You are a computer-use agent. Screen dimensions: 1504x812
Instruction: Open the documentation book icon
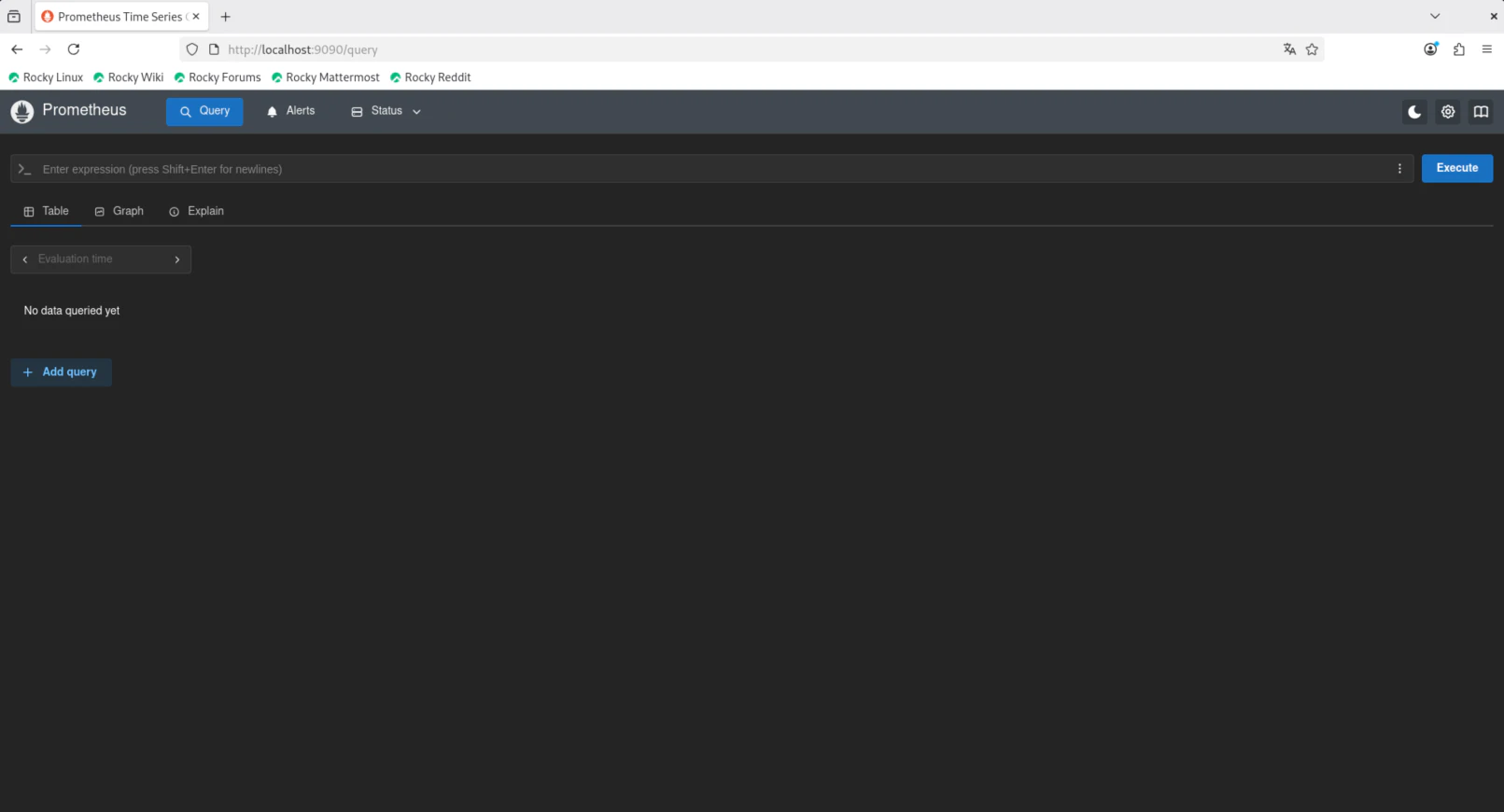pyautogui.click(x=1481, y=112)
